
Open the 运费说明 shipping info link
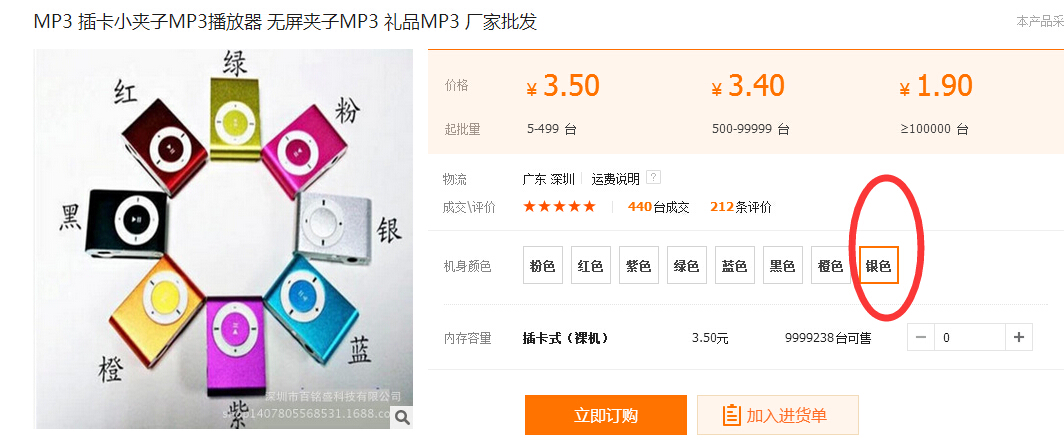[x=615, y=179]
